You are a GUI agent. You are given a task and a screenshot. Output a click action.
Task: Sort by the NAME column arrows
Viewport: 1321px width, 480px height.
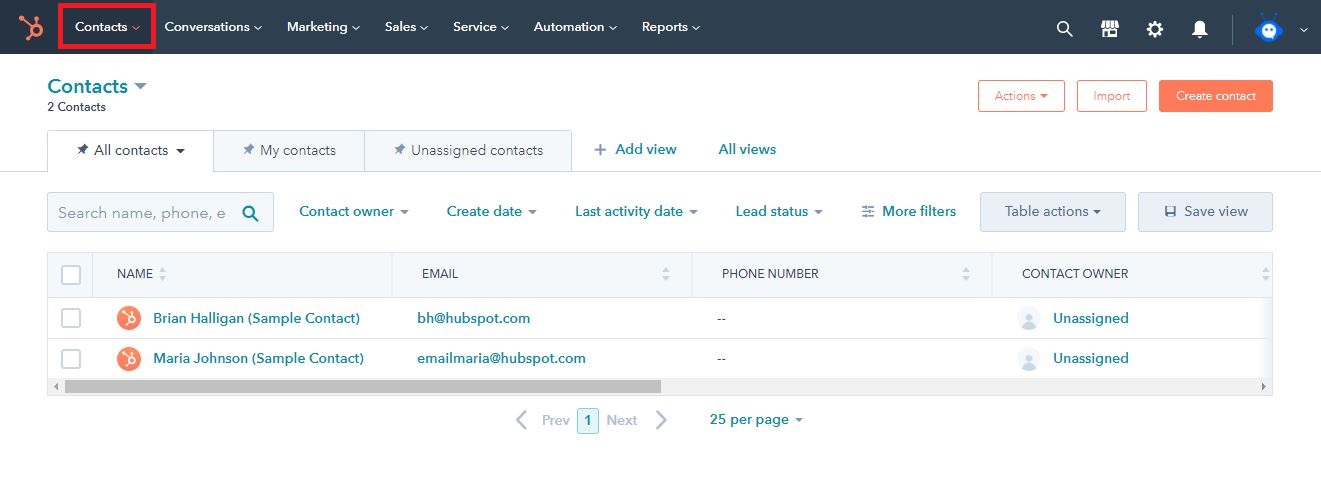(x=163, y=274)
